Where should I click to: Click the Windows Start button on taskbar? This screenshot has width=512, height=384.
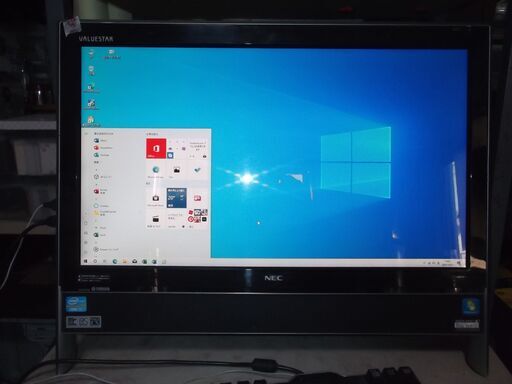[85, 262]
